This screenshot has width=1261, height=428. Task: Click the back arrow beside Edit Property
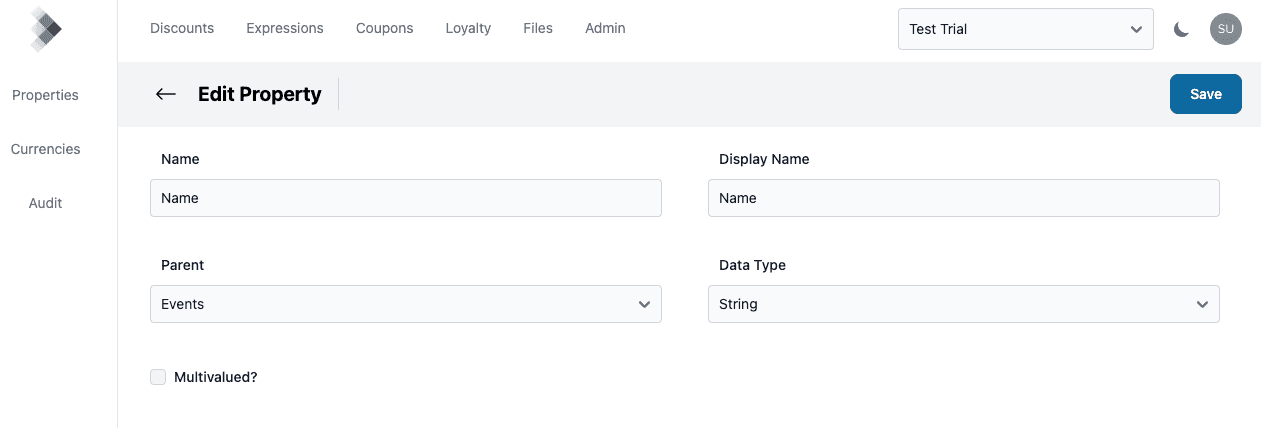[166, 94]
